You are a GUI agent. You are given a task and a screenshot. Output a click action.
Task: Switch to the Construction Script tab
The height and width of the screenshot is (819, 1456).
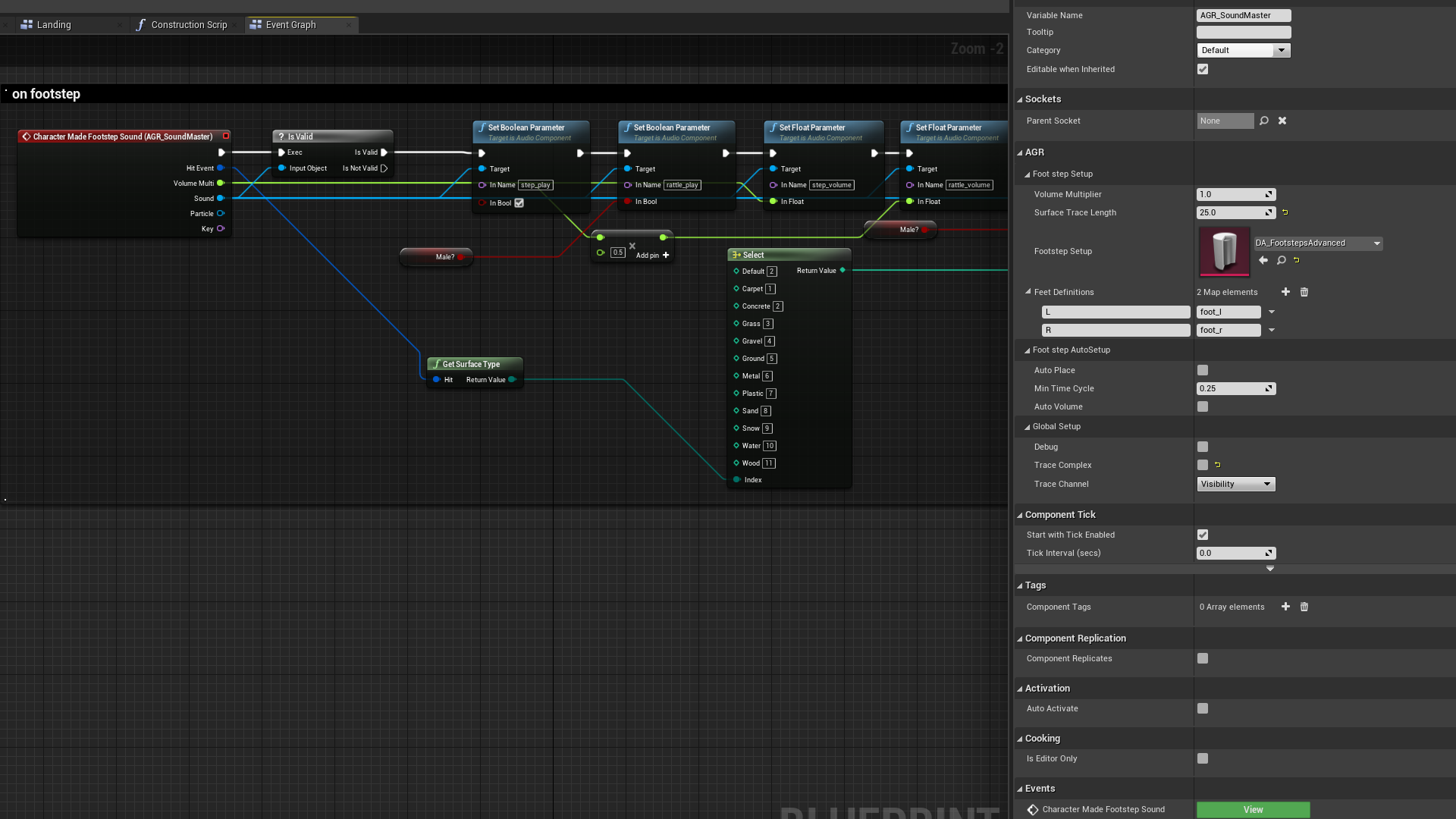coord(188,25)
